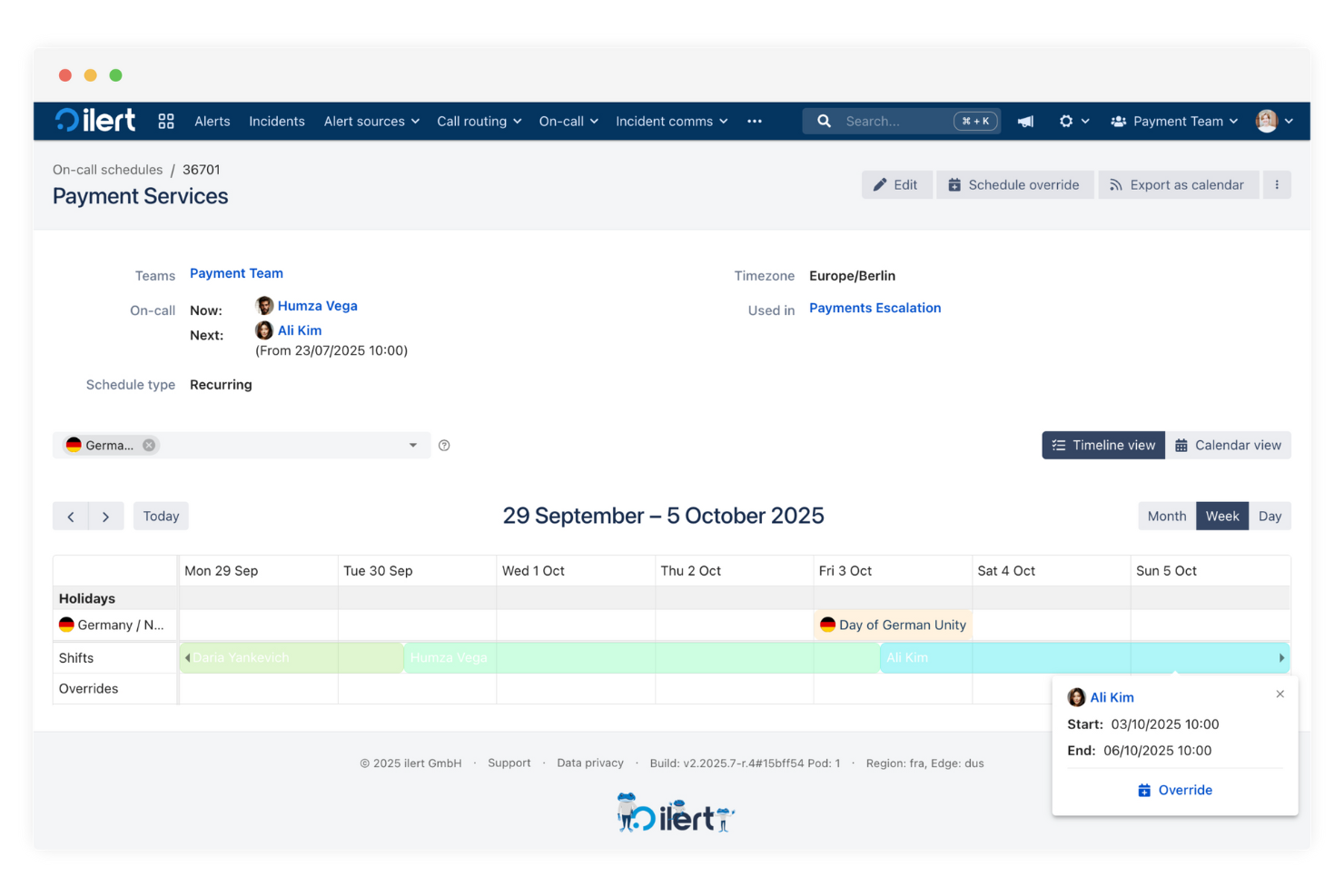The height and width of the screenshot is (896, 1344).
Task: Select the Alerts menu item
Action: [212, 121]
